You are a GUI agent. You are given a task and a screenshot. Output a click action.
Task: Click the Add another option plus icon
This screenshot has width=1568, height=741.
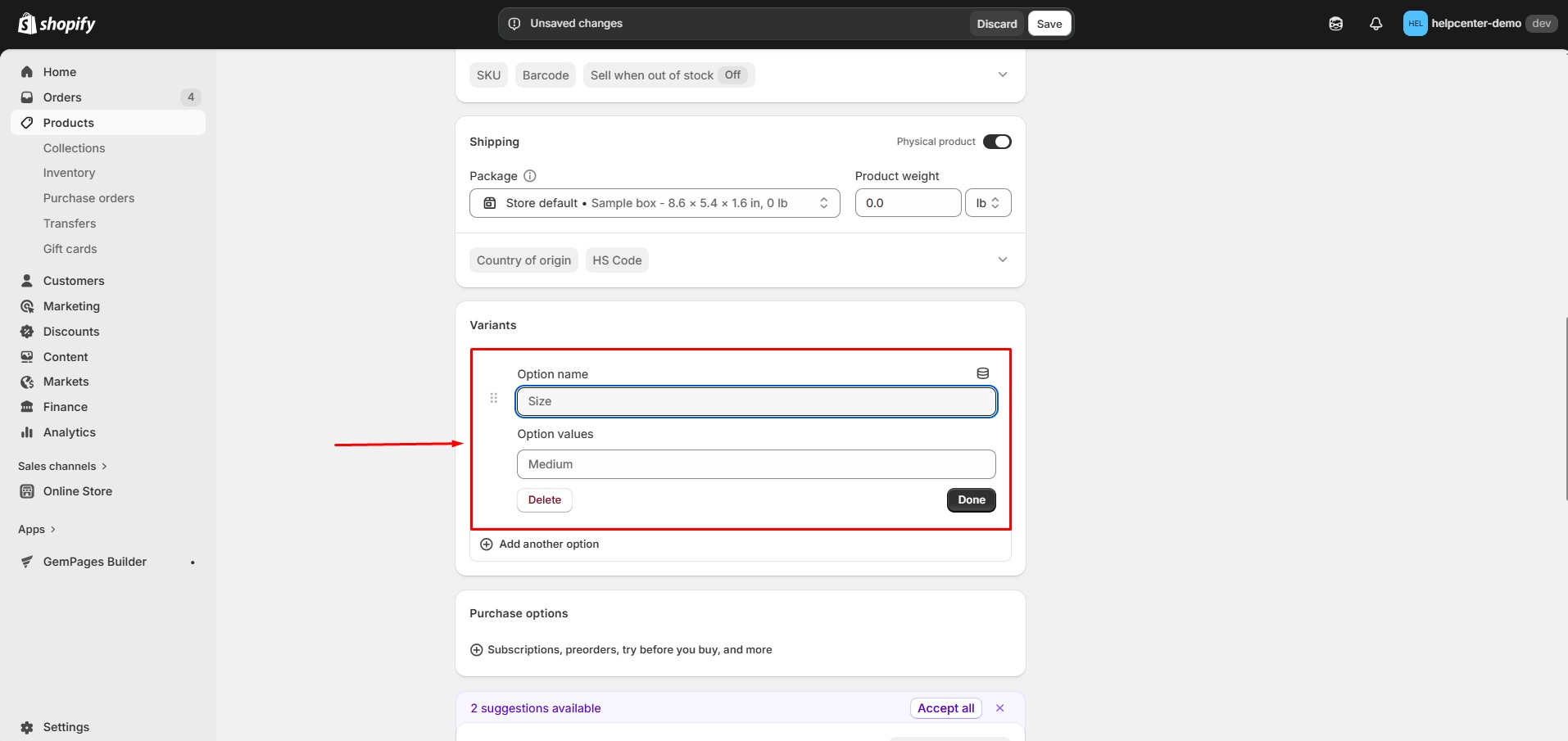[487, 544]
